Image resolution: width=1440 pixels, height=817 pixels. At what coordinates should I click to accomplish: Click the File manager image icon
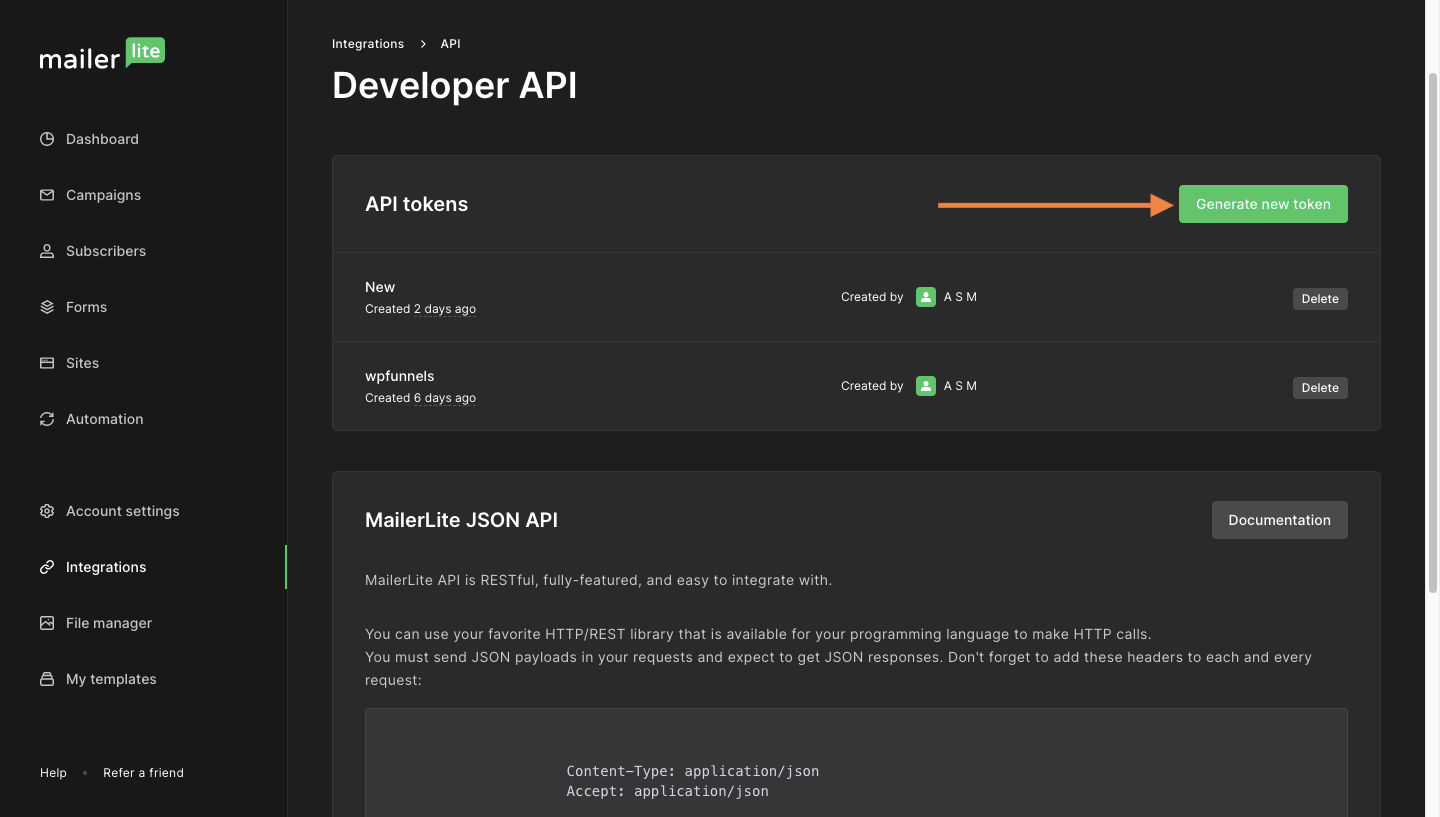pyautogui.click(x=47, y=623)
